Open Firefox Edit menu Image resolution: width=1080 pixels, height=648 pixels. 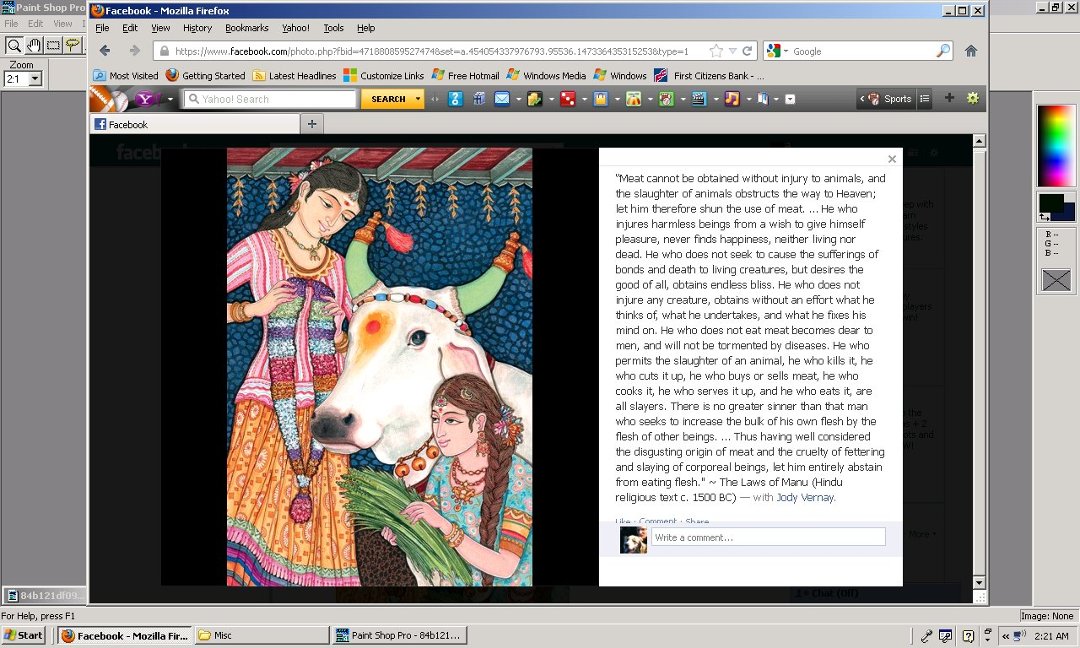point(129,28)
